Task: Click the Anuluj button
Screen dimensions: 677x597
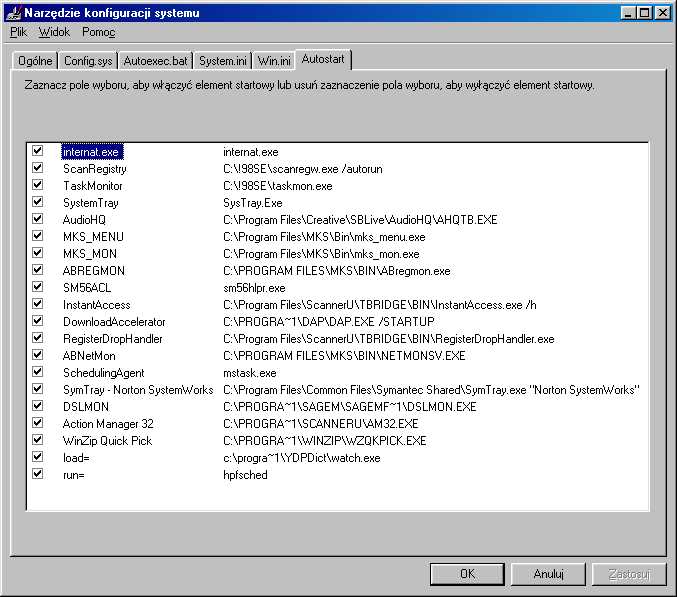Action: pos(548,574)
